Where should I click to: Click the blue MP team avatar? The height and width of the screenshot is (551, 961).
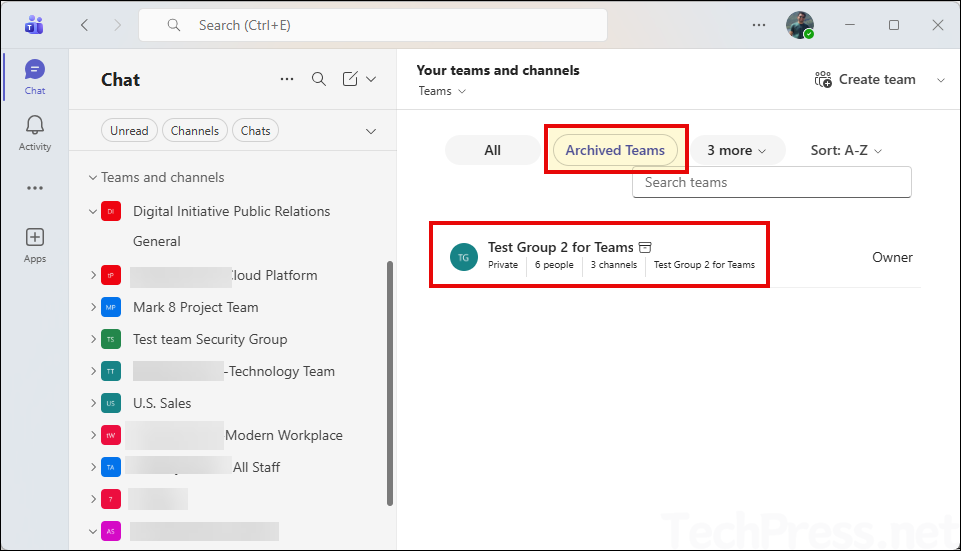(111, 307)
